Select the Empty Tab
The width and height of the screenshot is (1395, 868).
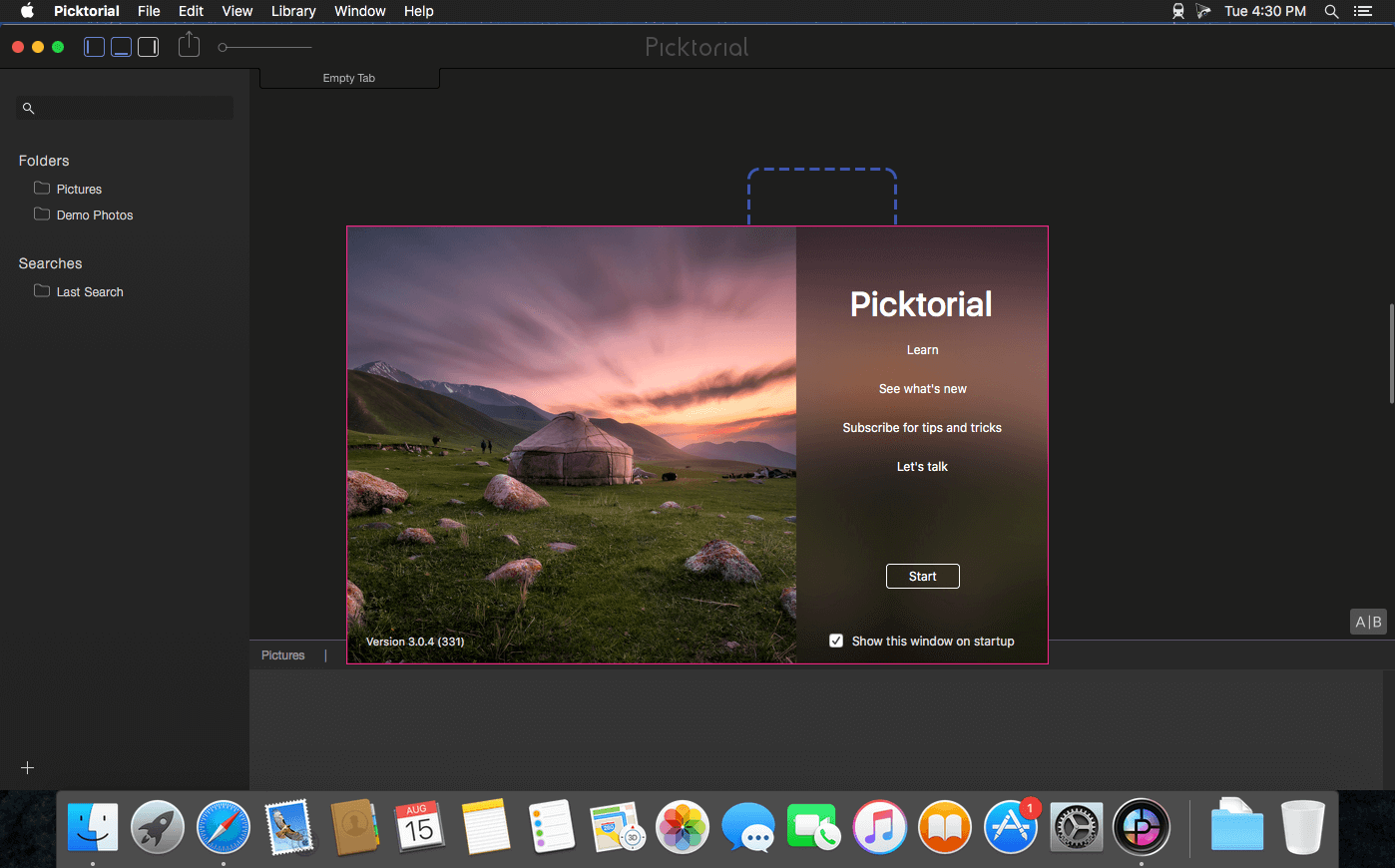[349, 78]
